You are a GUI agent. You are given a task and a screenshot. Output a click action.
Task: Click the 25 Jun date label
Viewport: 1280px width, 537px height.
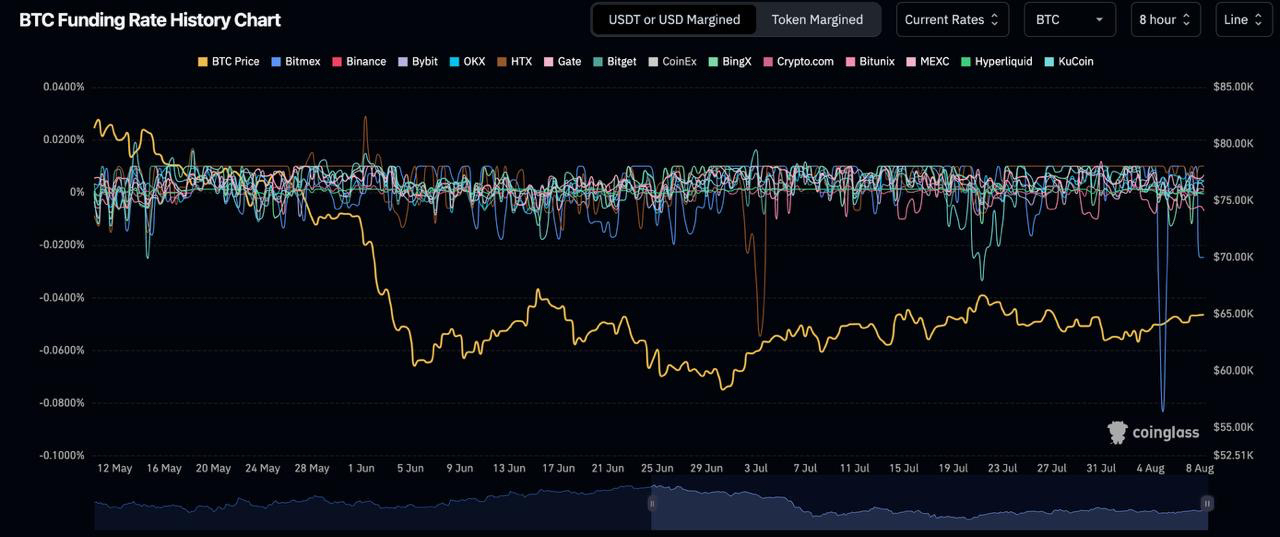coord(657,468)
